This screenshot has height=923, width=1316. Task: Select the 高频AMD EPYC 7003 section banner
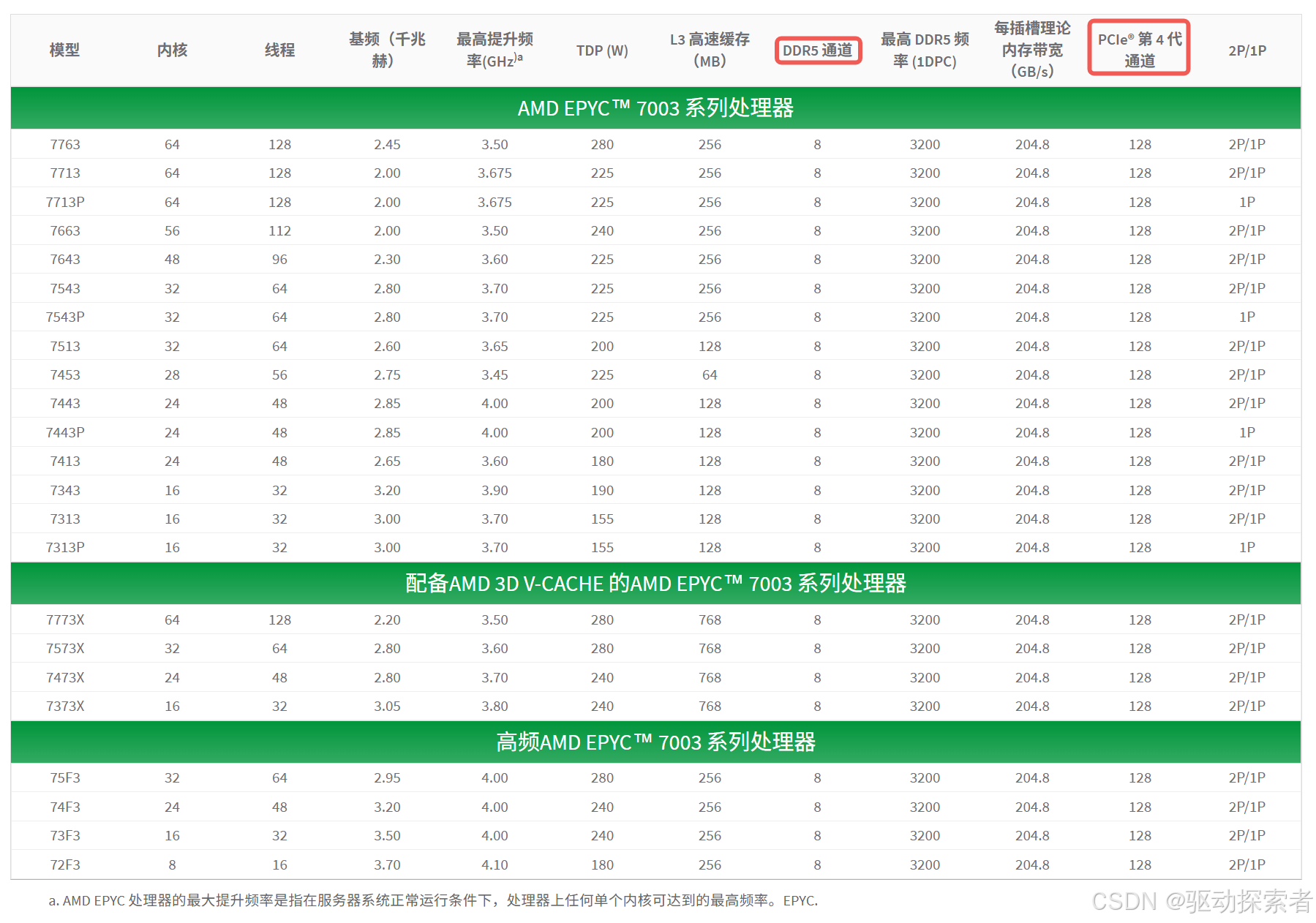pos(655,742)
